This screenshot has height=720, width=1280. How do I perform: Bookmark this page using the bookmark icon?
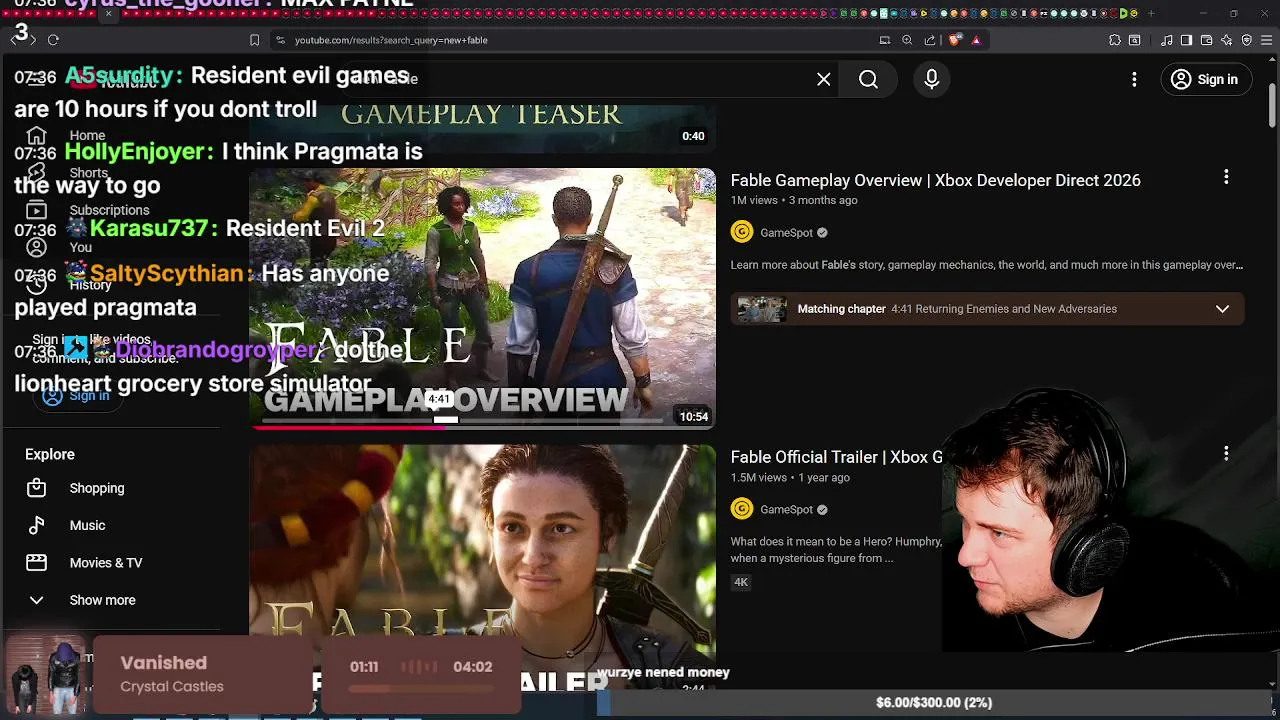pos(254,40)
